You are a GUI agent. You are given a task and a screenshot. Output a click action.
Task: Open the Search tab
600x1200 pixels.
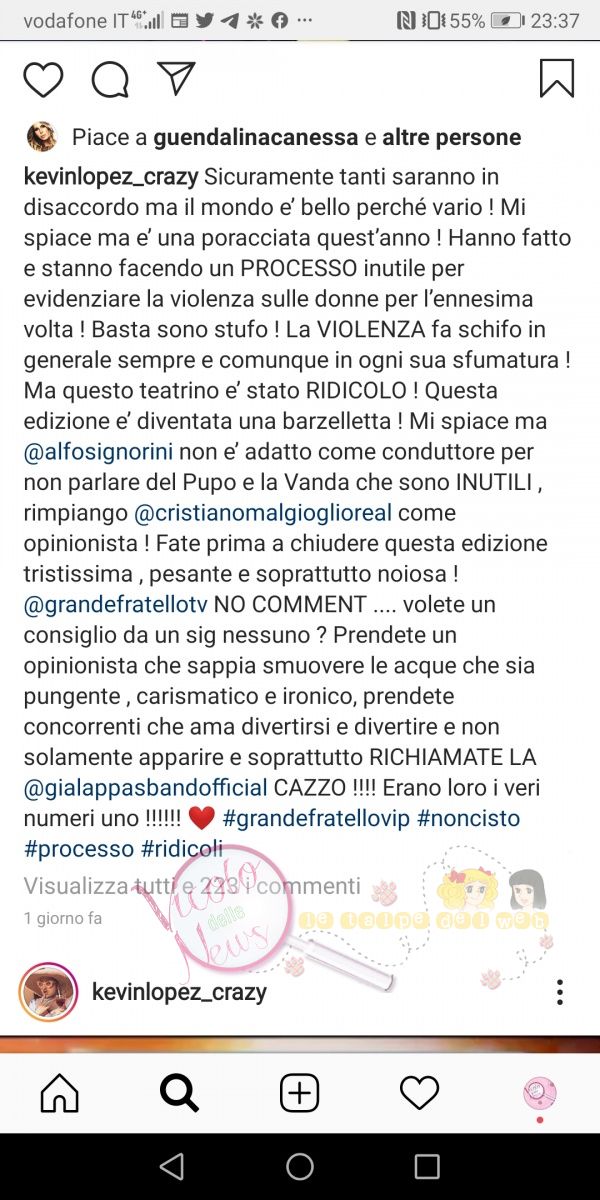(x=180, y=1093)
